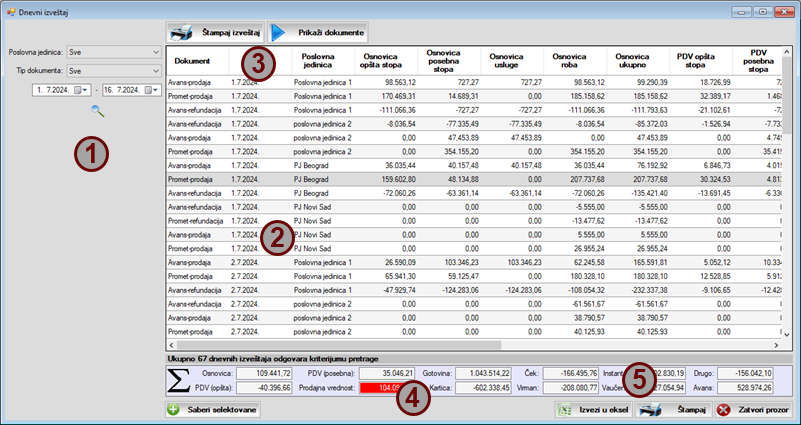Click the Avans total field

point(745,388)
